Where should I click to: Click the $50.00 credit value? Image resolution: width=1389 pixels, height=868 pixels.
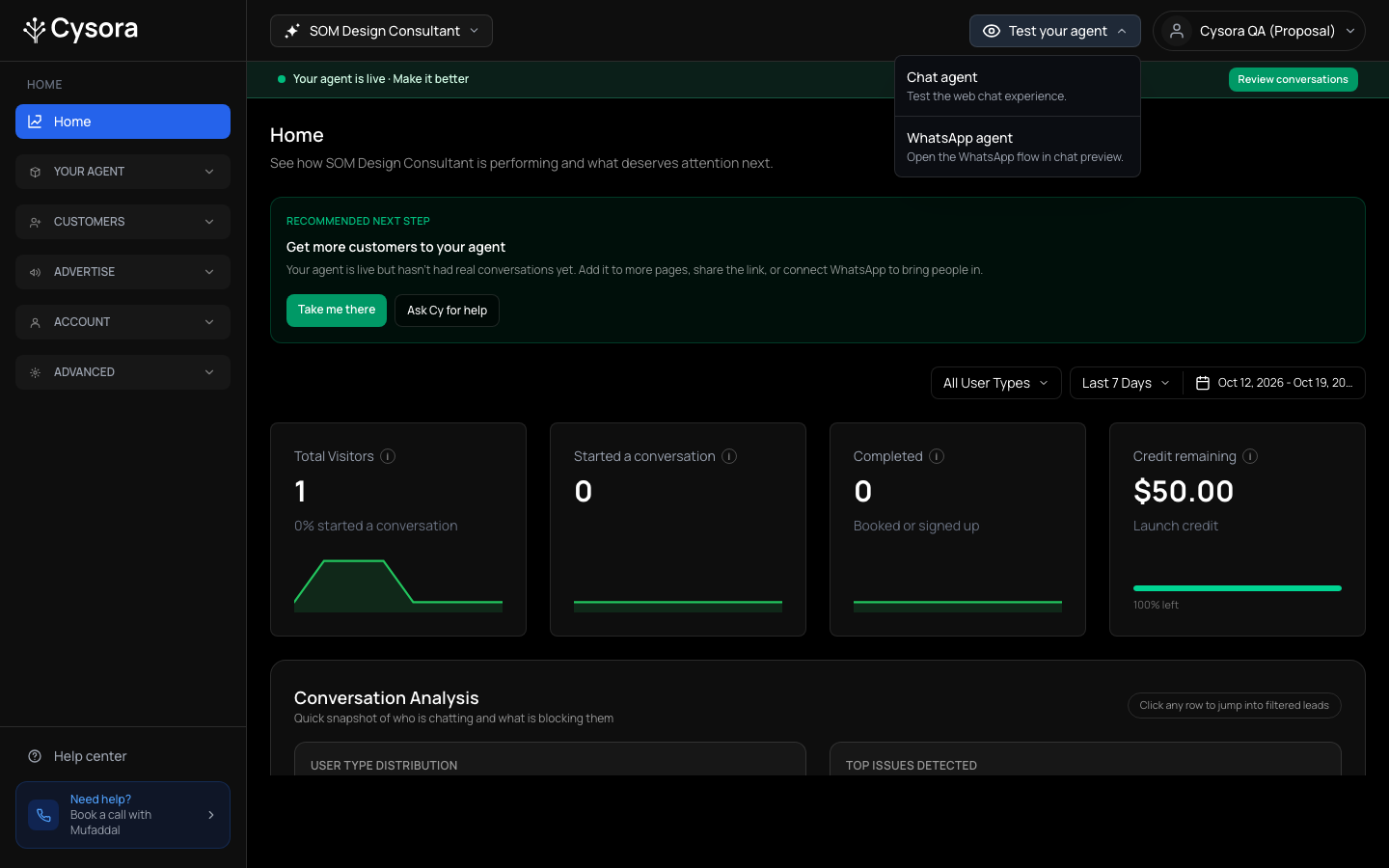[1184, 492]
